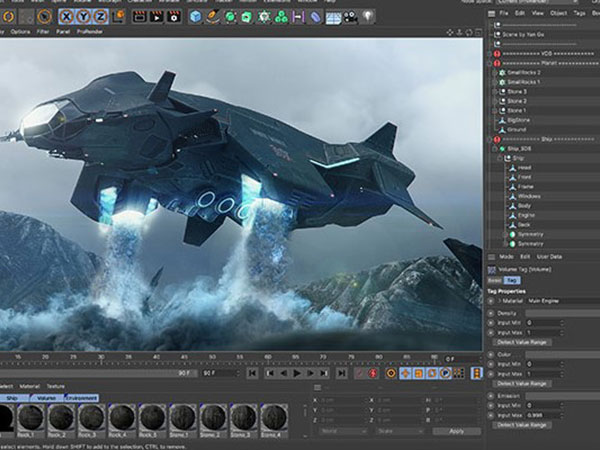Click the timeline film-strip icon
The height and width of the screenshot is (450, 600).
coord(476,373)
